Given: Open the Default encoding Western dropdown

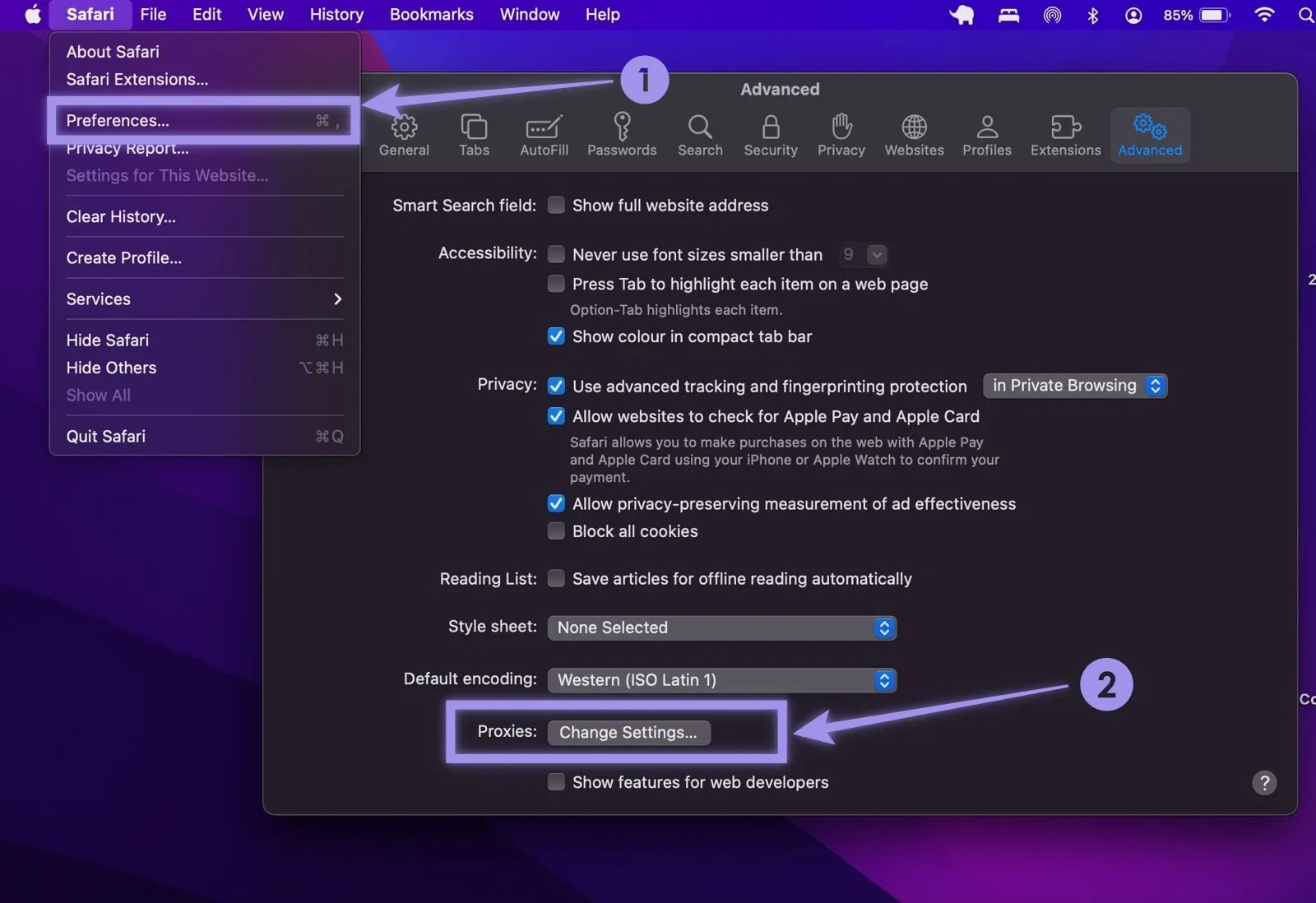Looking at the screenshot, I should point(721,680).
